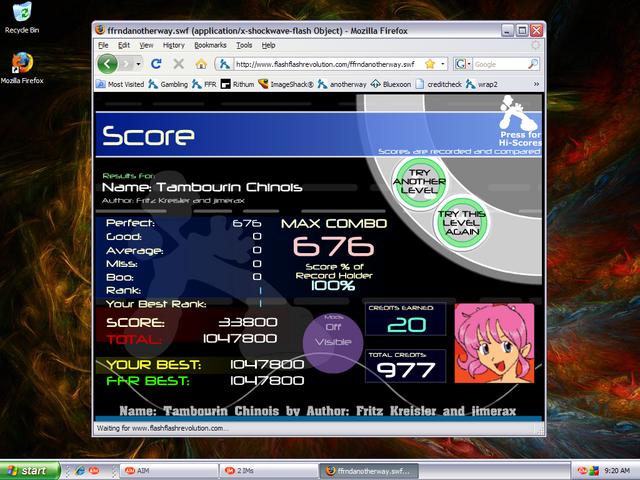This screenshot has height=480, width=640.
Task: Open the address bar URL history dropdown
Action: pos(443,64)
